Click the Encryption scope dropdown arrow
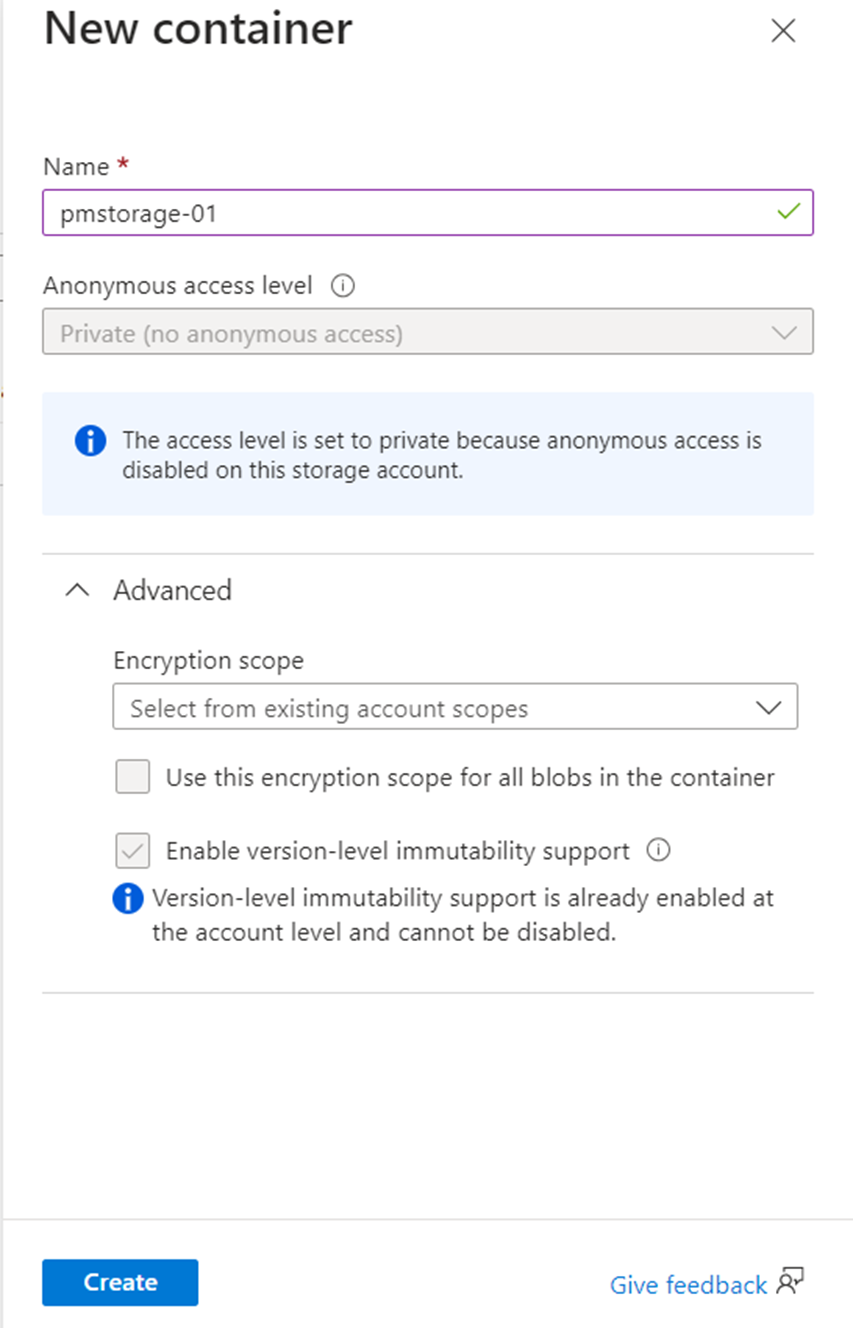Viewport: 853px width, 1328px height. pyautogui.click(x=768, y=708)
